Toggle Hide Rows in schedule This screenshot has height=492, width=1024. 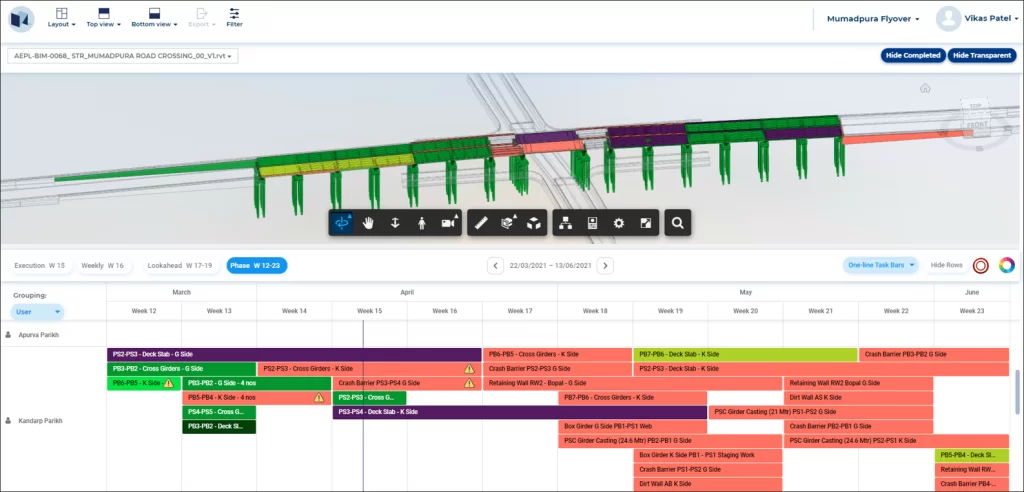946,265
